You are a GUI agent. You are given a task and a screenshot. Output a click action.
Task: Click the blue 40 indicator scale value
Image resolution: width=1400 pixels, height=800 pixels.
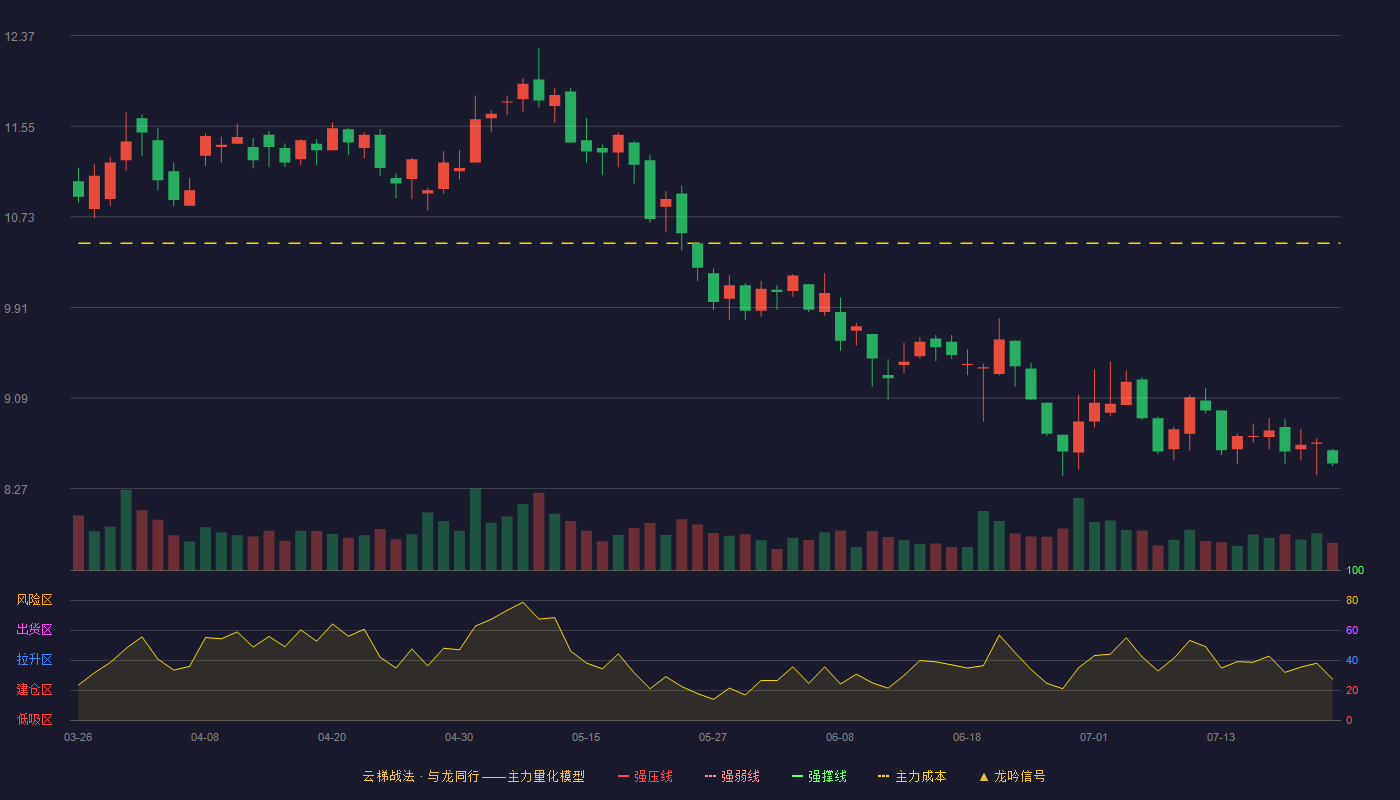click(x=1352, y=661)
